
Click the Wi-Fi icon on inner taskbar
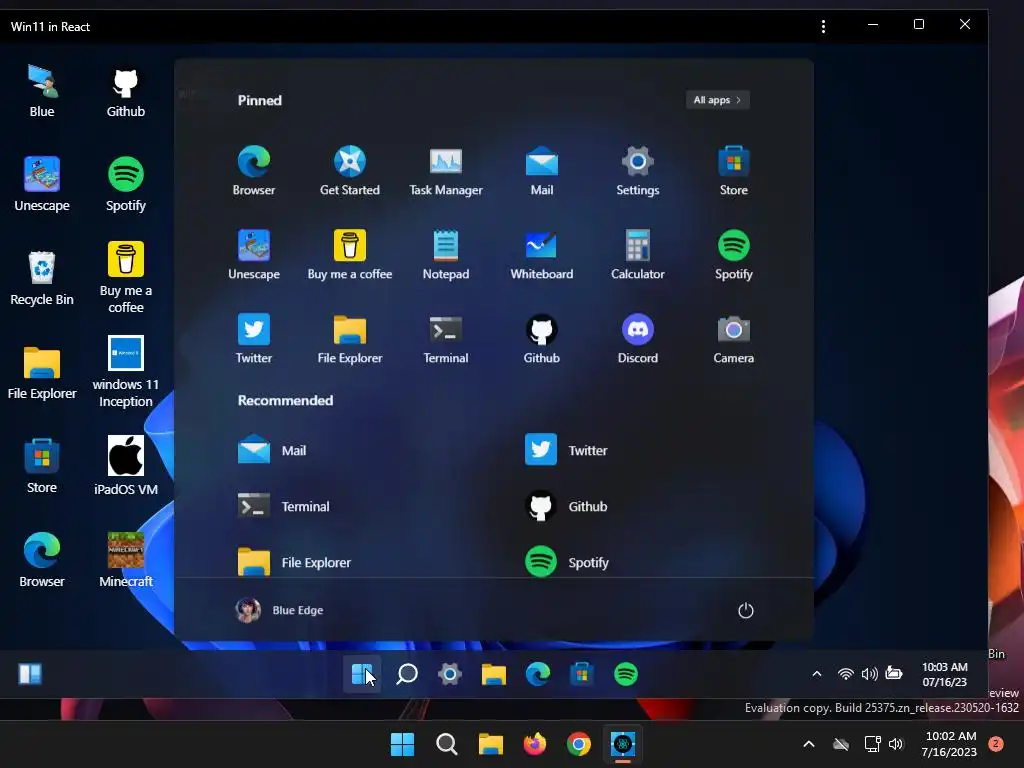pyautogui.click(x=845, y=674)
